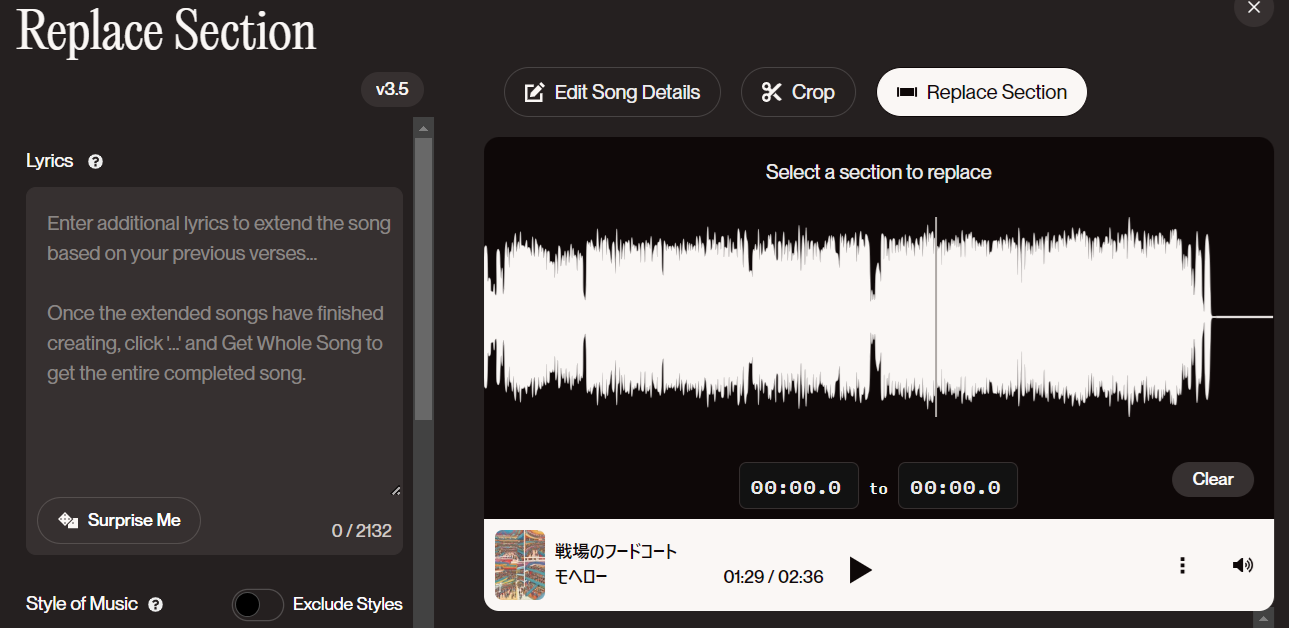Click the Surprise Me wand icon
This screenshot has height=628, width=1289.
[x=67, y=520]
